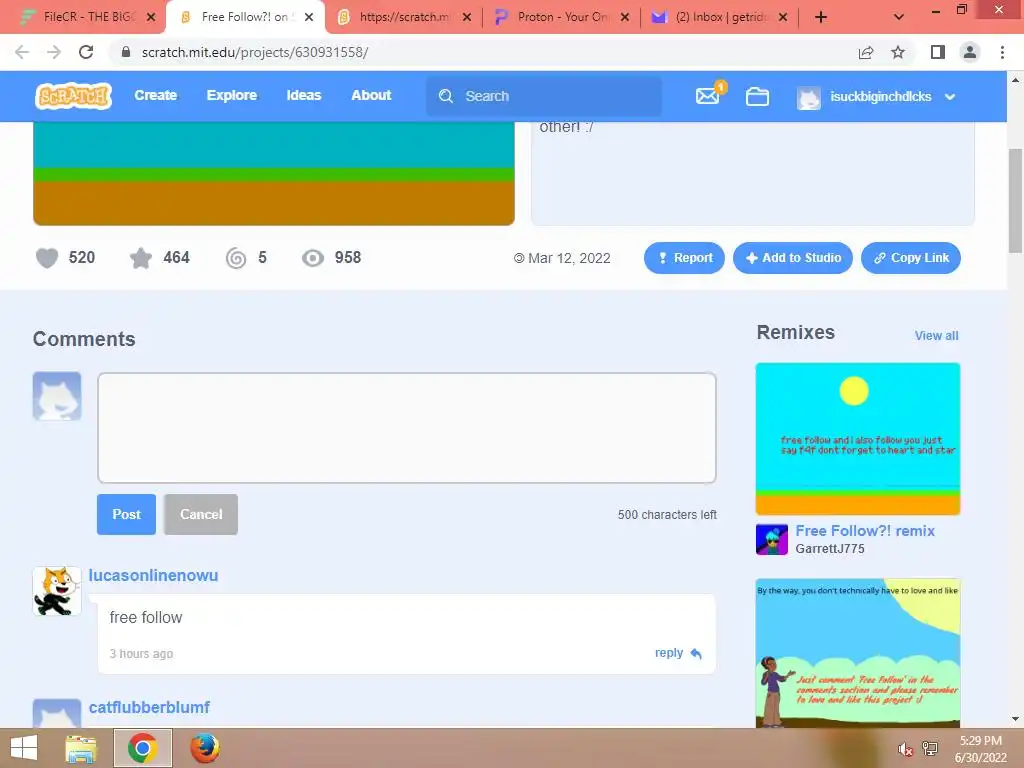Viewport: 1024px width, 768px height.
Task: Bookmark this page with the star
Action: click(898, 52)
